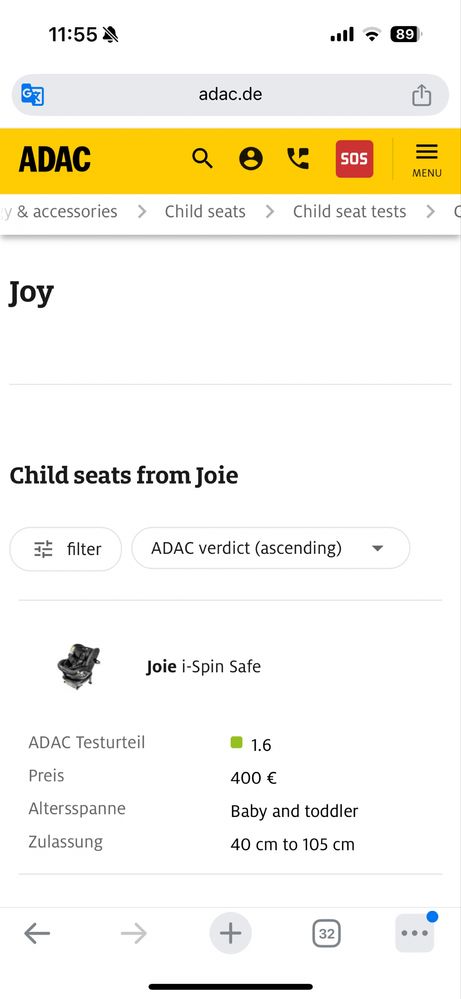
Task: Open the Joie i-Spin Safe product title
Action: pos(204,667)
